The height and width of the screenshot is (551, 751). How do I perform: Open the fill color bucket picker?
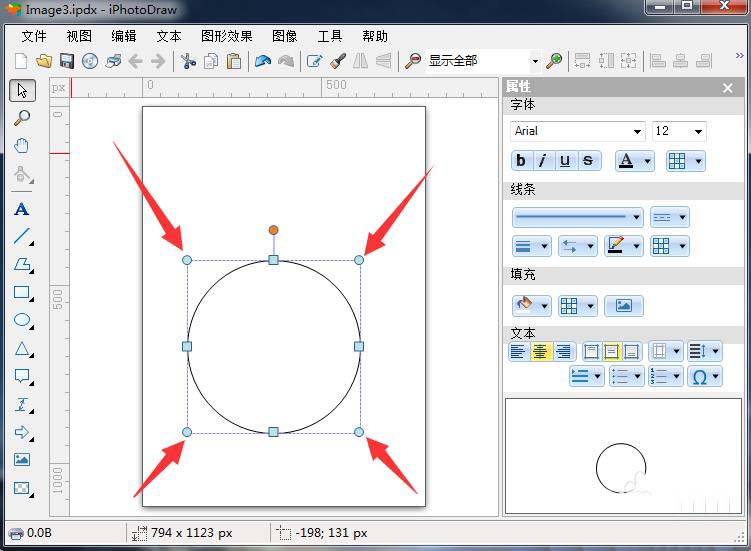[532, 306]
